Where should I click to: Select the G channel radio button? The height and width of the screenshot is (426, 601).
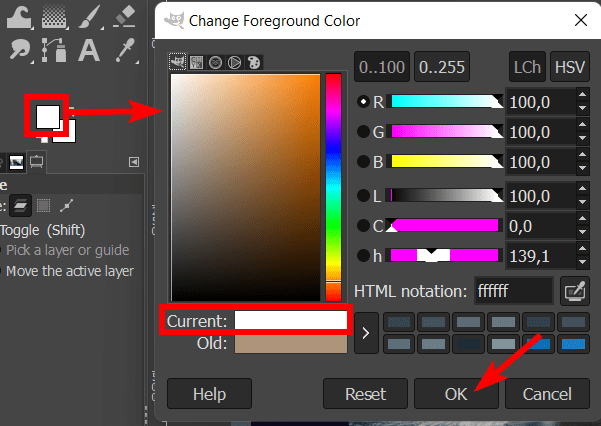tap(363, 132)
